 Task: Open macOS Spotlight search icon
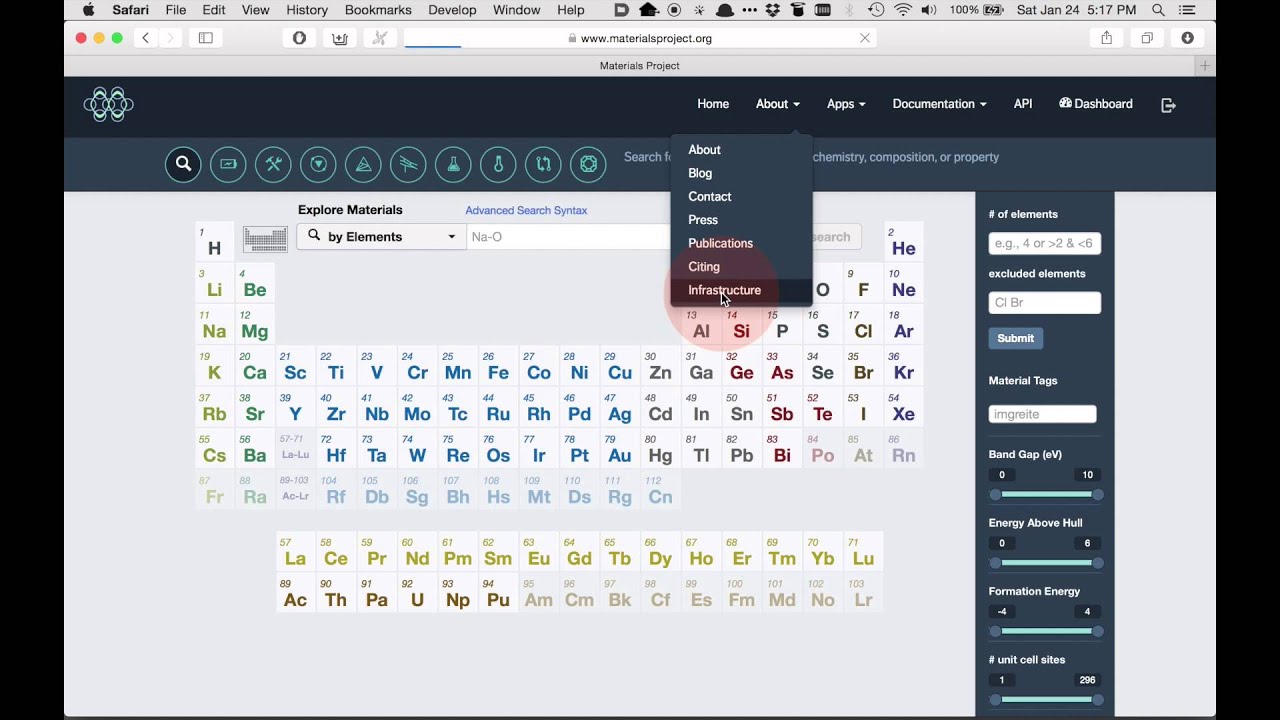(1158, 10)
